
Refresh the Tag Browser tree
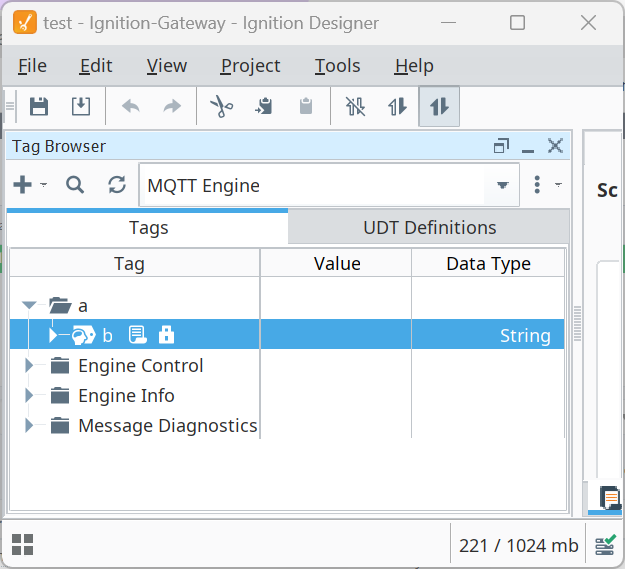(117, 185)
